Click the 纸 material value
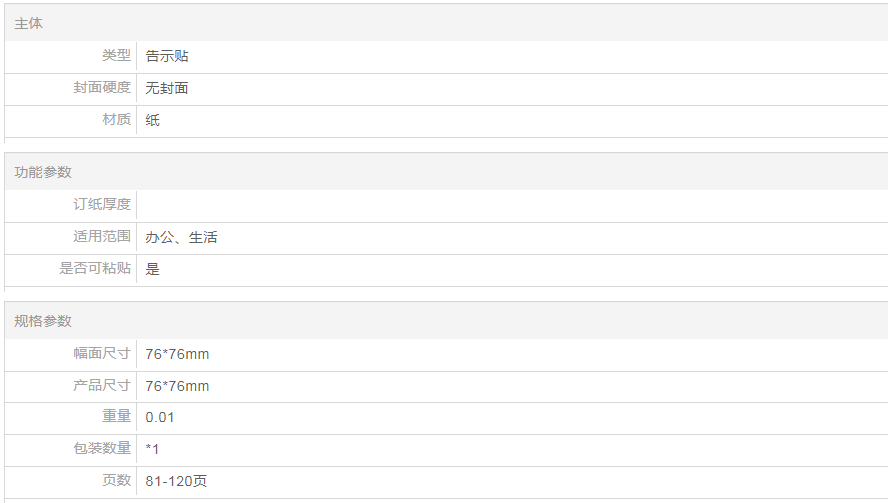 click(x=152, y=120)
